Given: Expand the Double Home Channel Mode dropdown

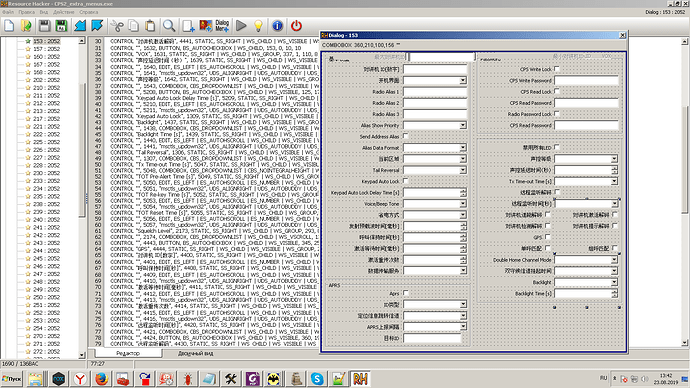Looking at the screenshot, I should (586, 260).
